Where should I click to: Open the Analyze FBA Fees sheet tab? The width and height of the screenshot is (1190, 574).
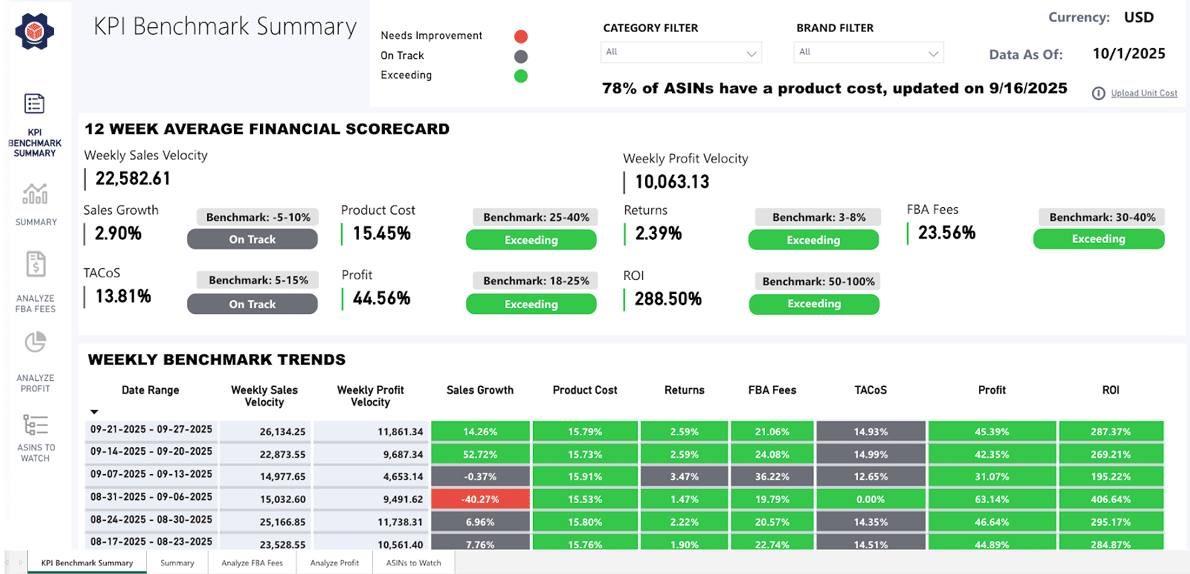pos(252,563)
